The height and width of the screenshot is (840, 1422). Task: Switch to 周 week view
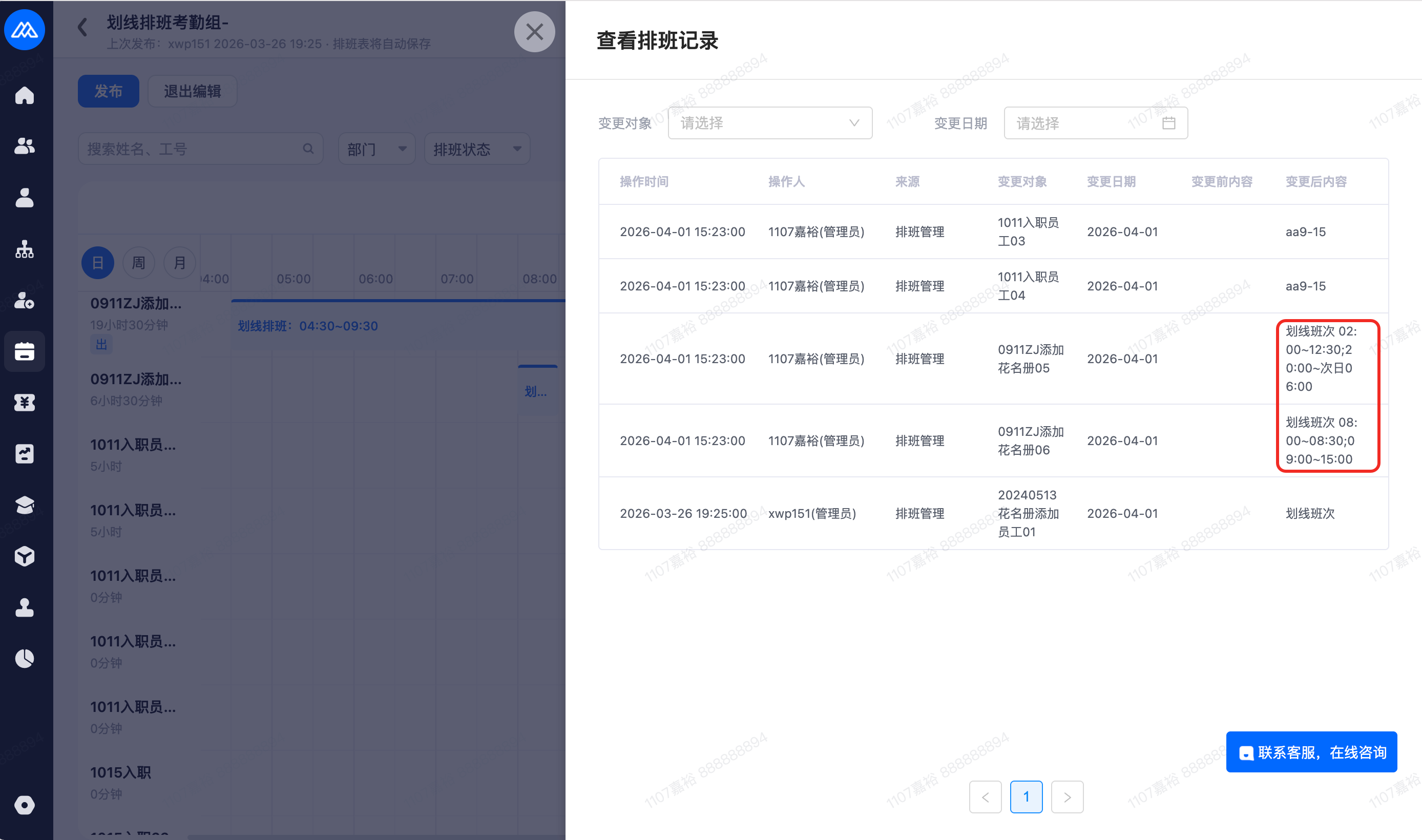tap(139, 263)
